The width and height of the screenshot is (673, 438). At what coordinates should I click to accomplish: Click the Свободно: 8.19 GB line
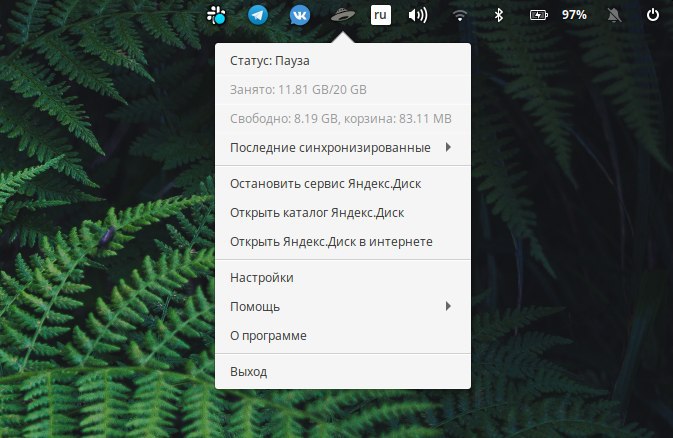pyautogui.click(x=343, y=119)
